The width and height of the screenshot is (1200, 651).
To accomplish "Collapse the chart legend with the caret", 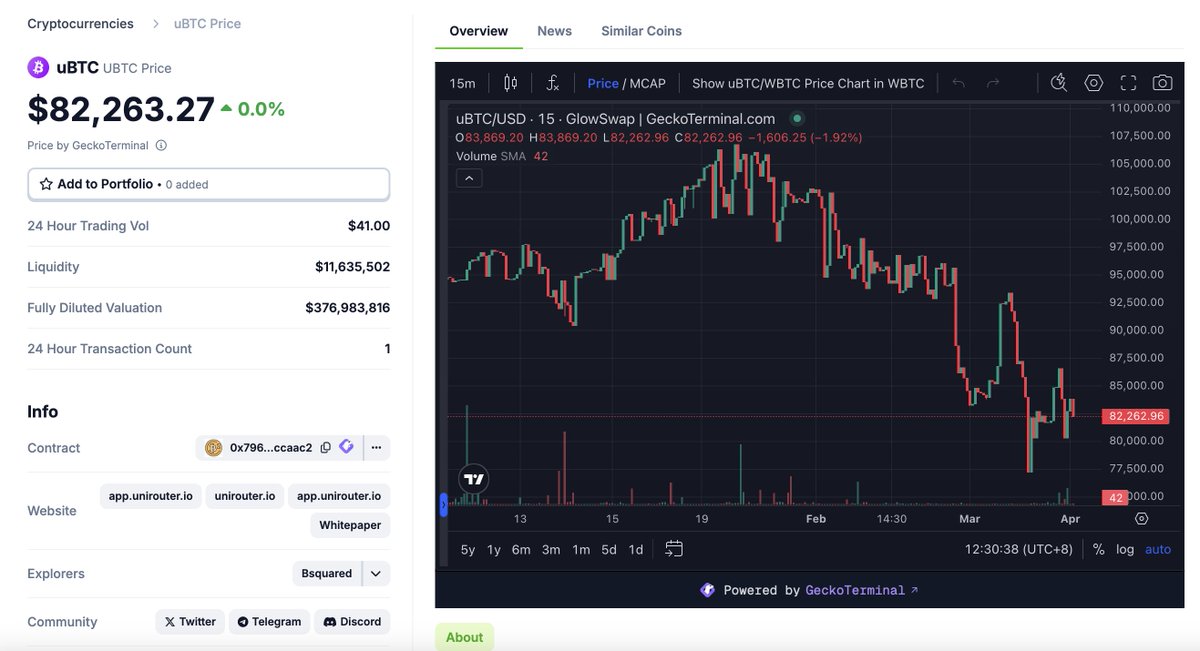I will pyautogui.click(x=469, y=179).
